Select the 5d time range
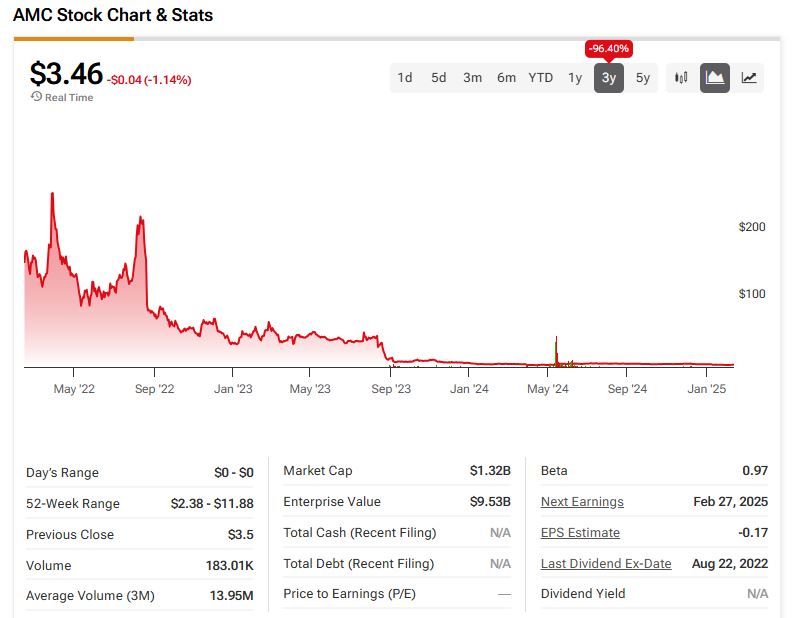793x618 pixels. pyautogui.click(x=439, y=78)
